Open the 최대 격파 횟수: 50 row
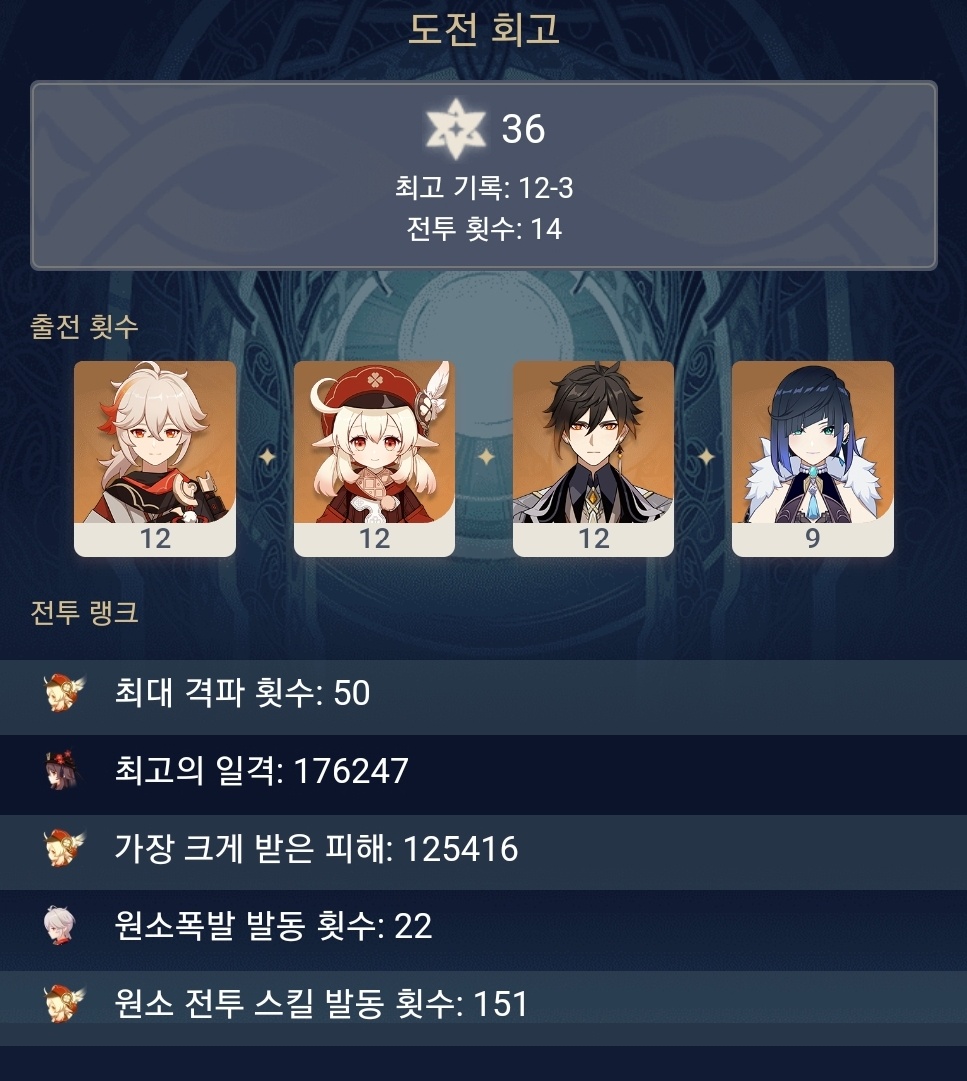Viewport: 967px width, 1081px height. click(483, 697)
